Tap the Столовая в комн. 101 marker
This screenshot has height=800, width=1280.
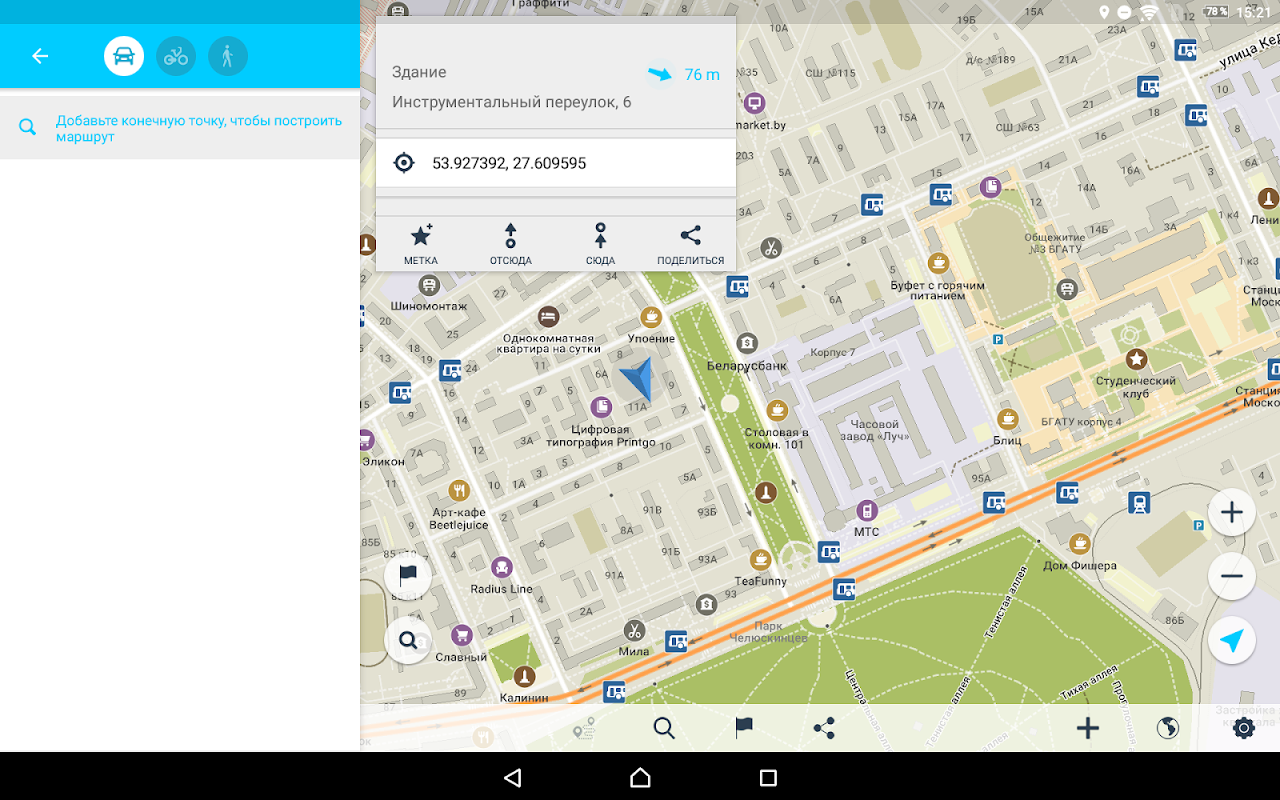pos(776,409)
